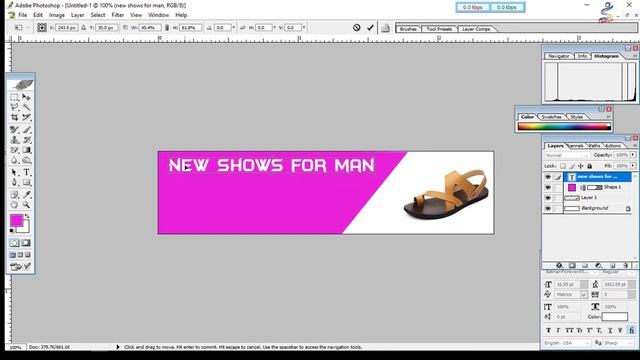Select the Gradient tool

tap(27, 150)
